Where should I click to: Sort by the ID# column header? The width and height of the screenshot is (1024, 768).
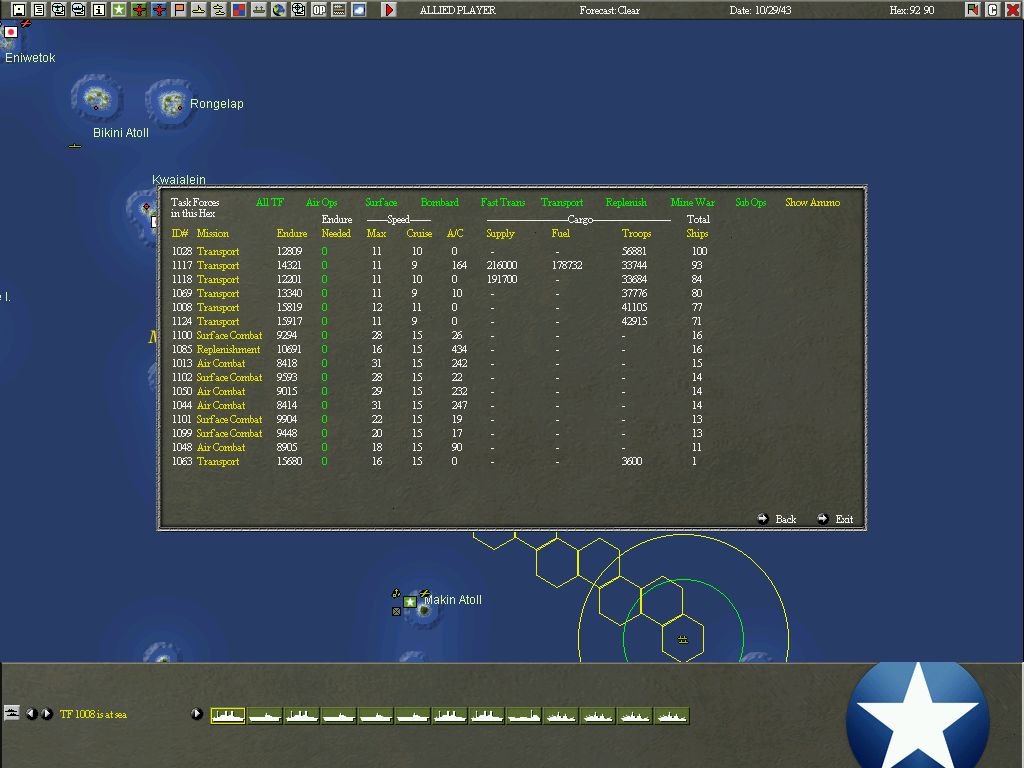[x=180, y=234]
